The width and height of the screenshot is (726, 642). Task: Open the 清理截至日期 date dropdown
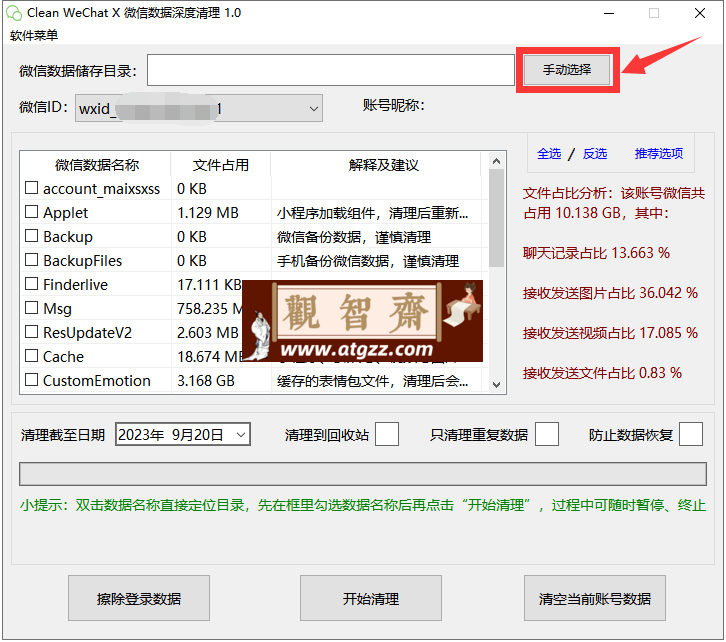tap(241, 435)
